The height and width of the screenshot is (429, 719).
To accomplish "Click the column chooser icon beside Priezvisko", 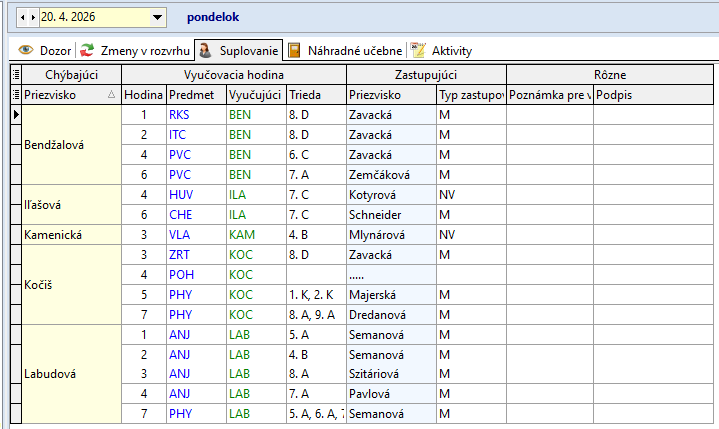I will point(15,94).
